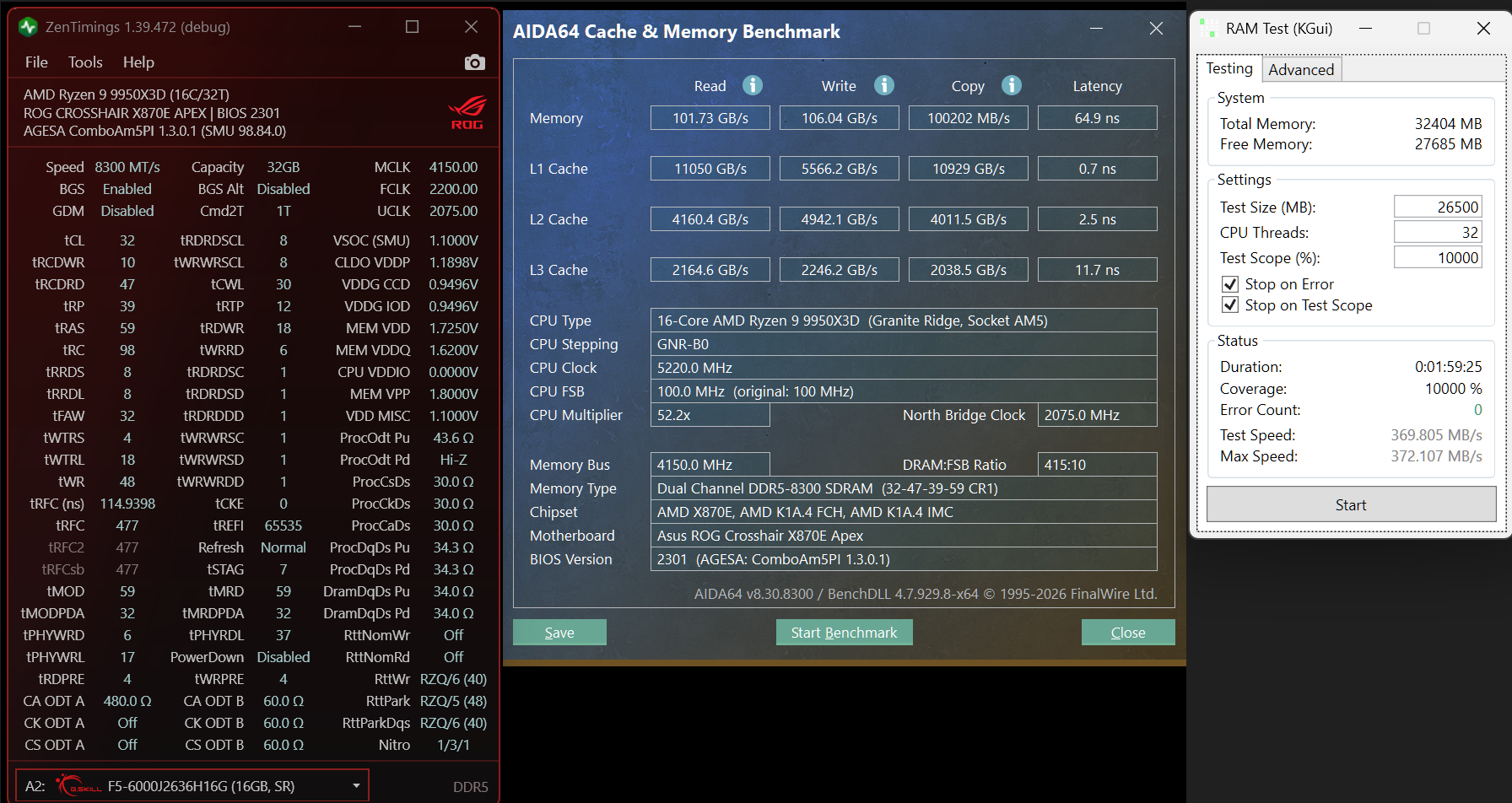
Task: Click the MCLK value 4150.00
Action: 453,167
